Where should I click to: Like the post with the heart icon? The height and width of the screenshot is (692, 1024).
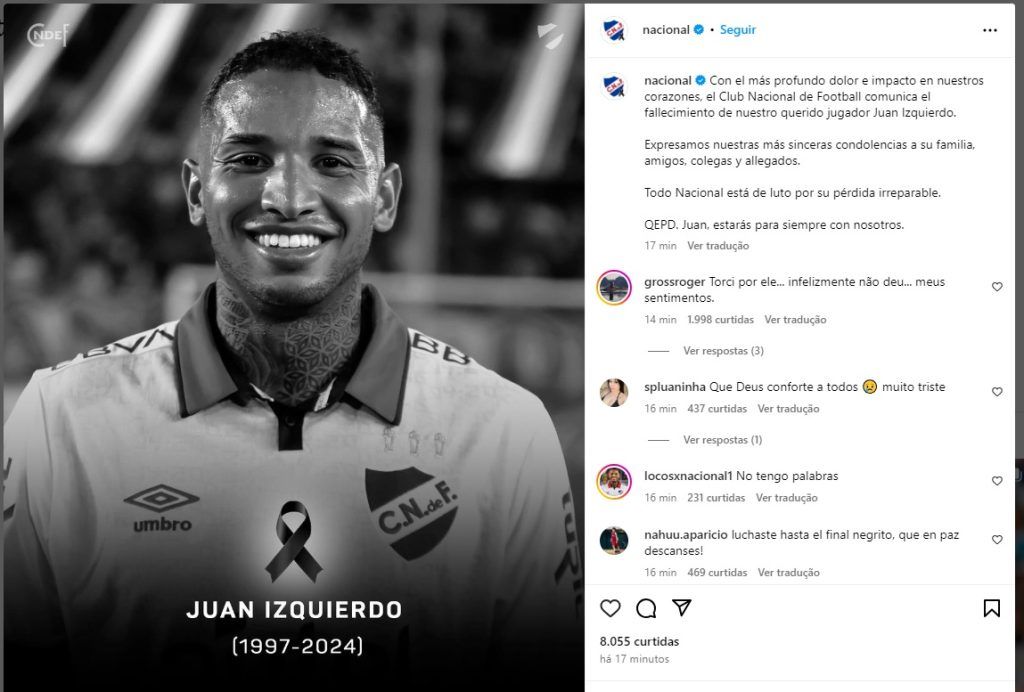pyautogui.click(x=610, y=608)
